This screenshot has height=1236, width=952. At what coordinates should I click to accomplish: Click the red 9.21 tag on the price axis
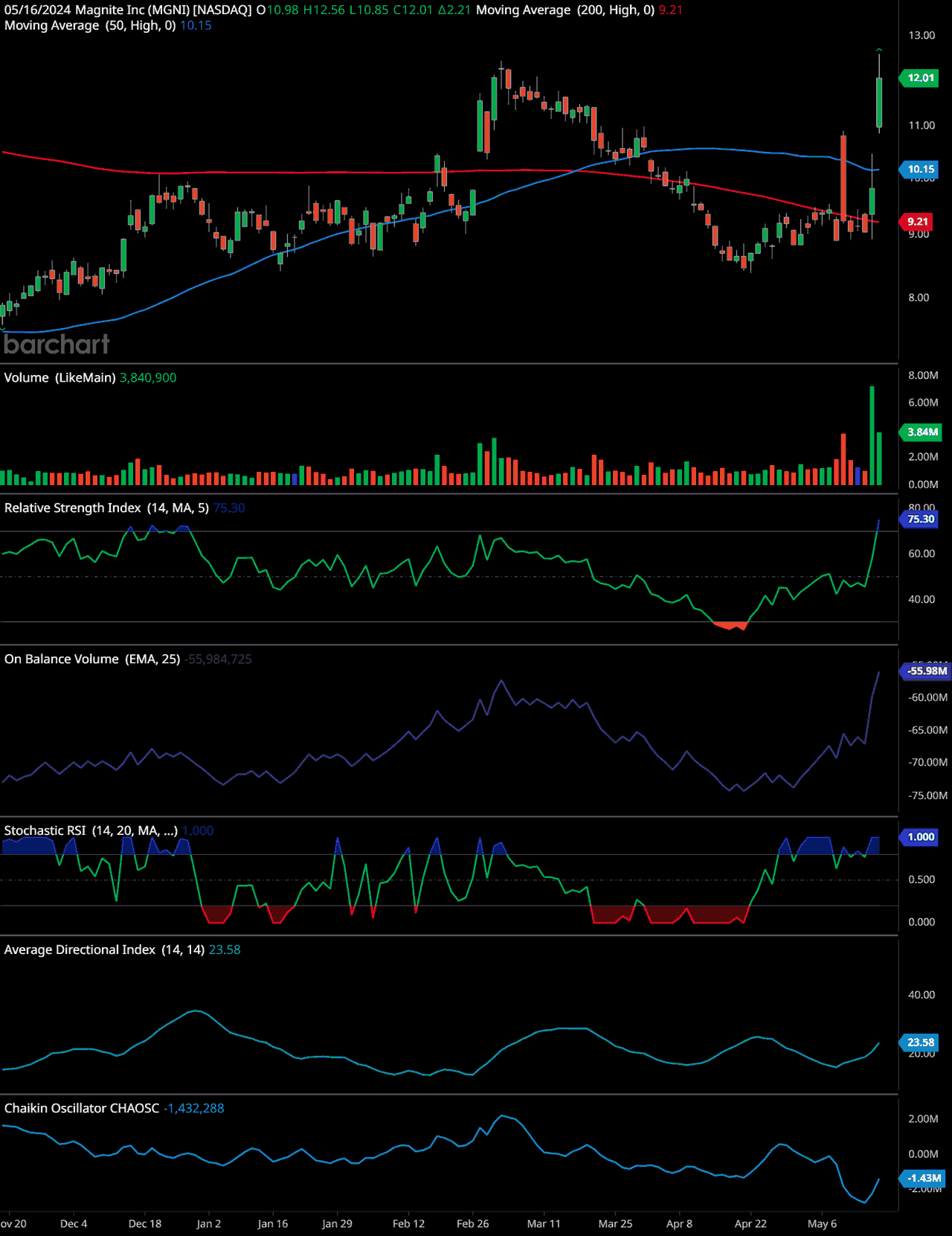click(918, 222)
